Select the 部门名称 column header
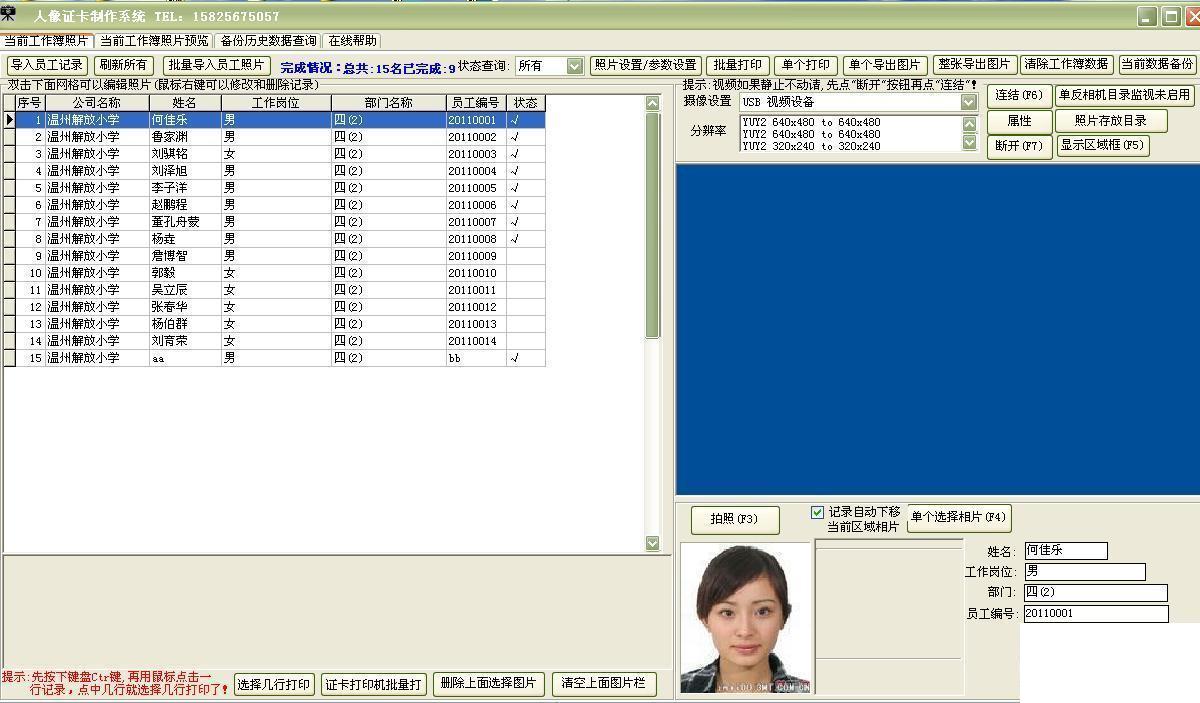 [389, 103]
